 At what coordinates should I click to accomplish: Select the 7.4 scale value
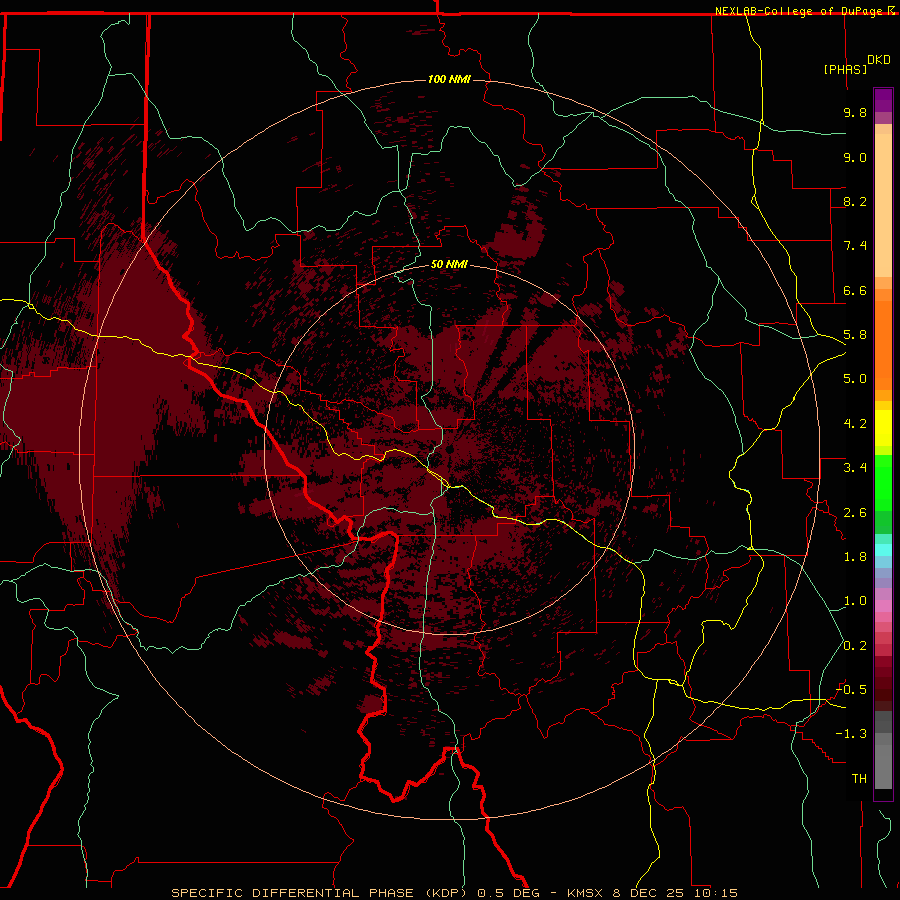[855, 246]
